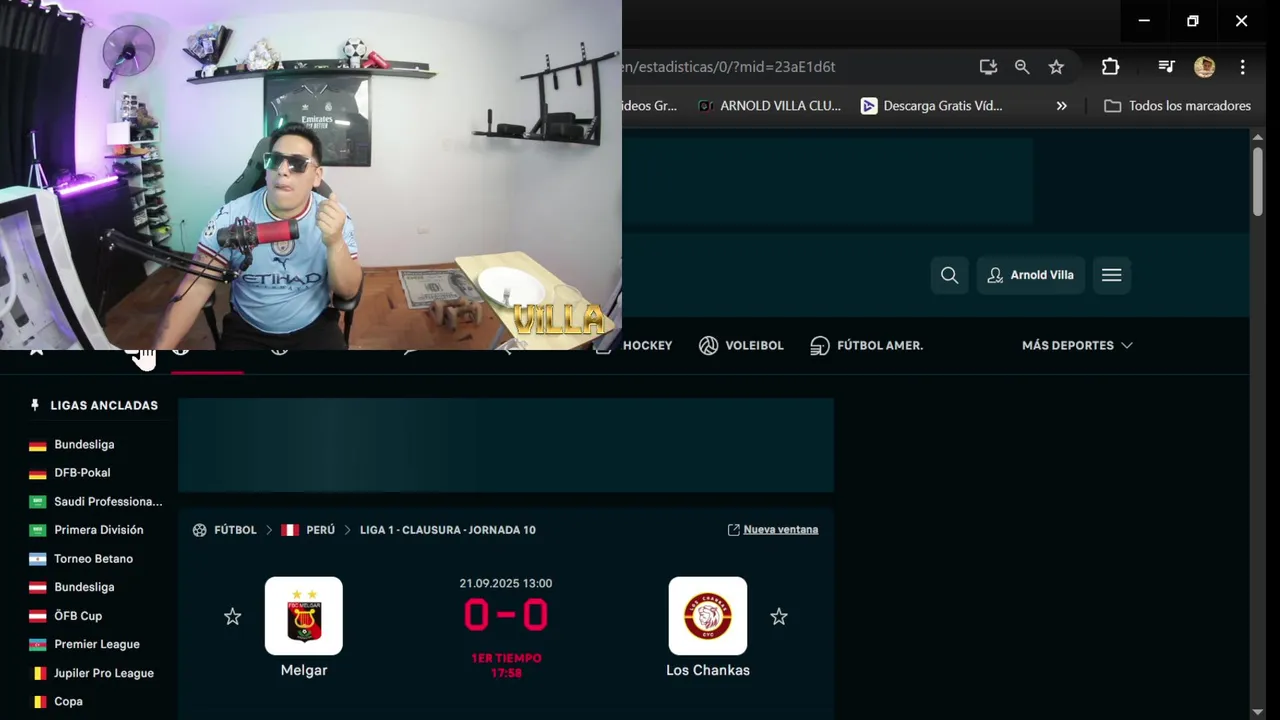Viewport: 1280px width, 720px height.
Task: Open the Austrian Bundesliga pinned league
Action: coord(84,587)
